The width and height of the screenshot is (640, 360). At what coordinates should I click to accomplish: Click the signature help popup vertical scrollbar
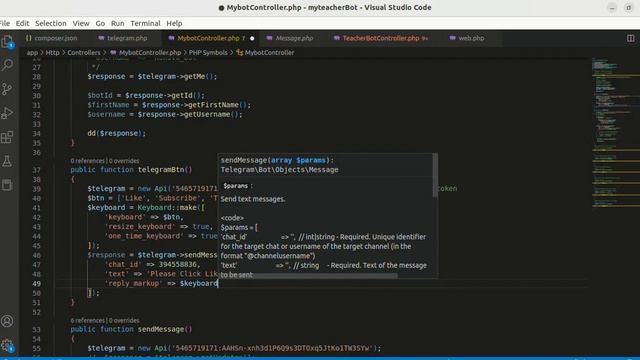435,176
